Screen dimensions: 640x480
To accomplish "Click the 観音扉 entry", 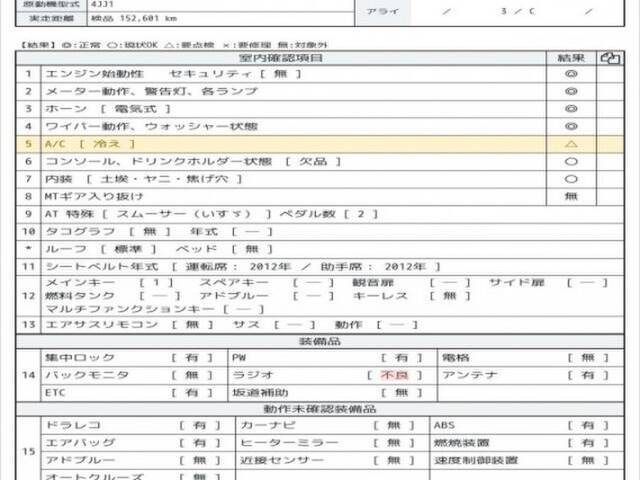I will pyautogui.click(x=411, y=282).
